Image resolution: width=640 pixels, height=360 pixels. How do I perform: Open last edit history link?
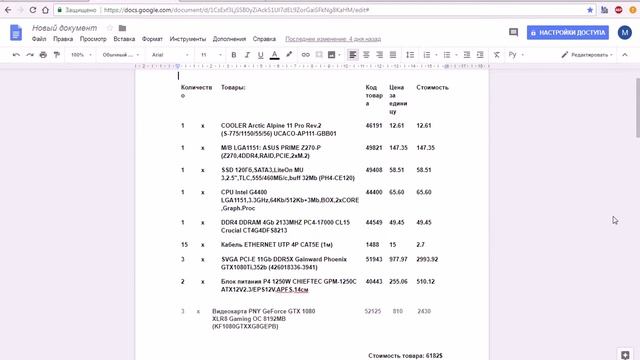coord(333,39)
